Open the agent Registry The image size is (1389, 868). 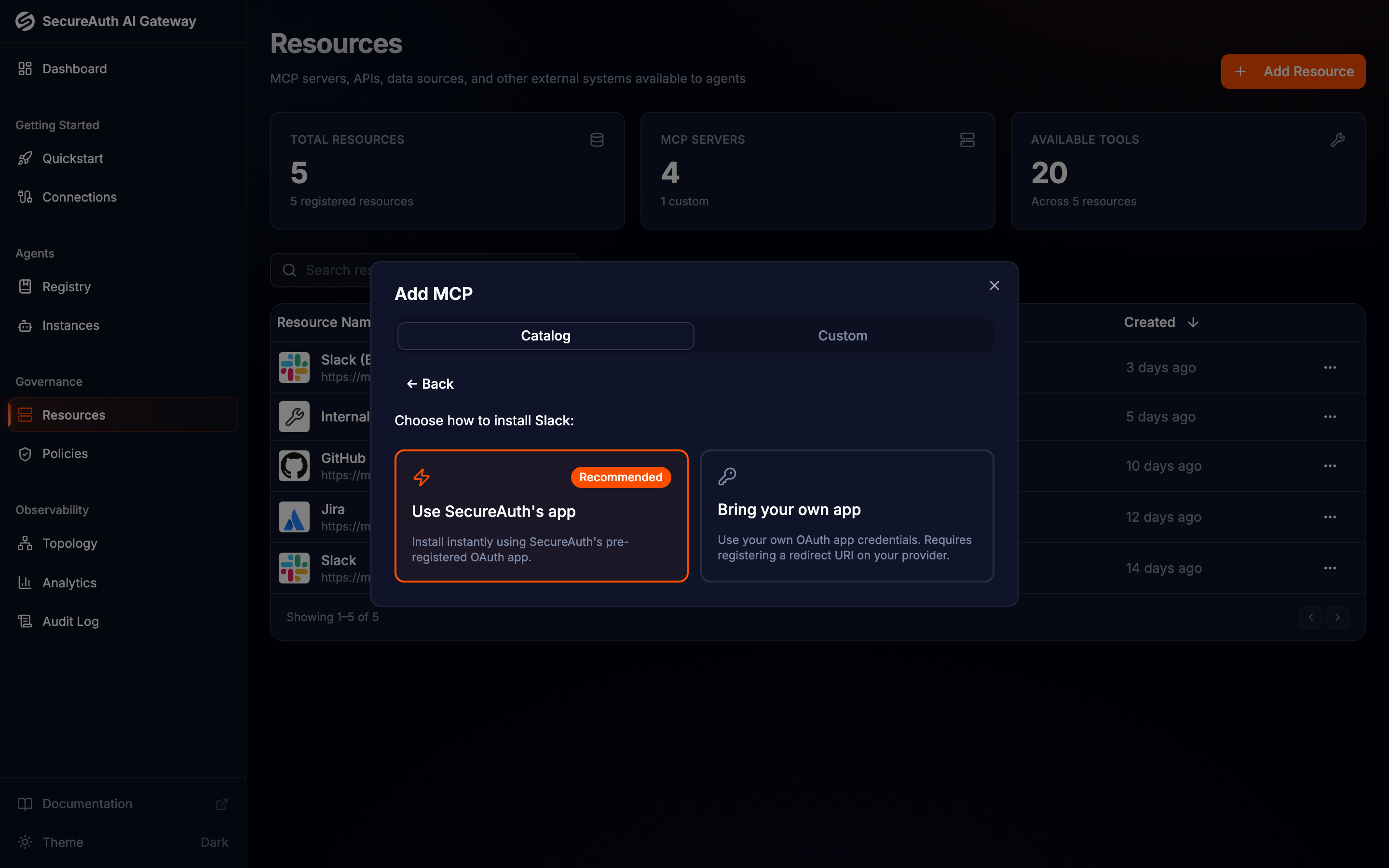click(123, 286)
